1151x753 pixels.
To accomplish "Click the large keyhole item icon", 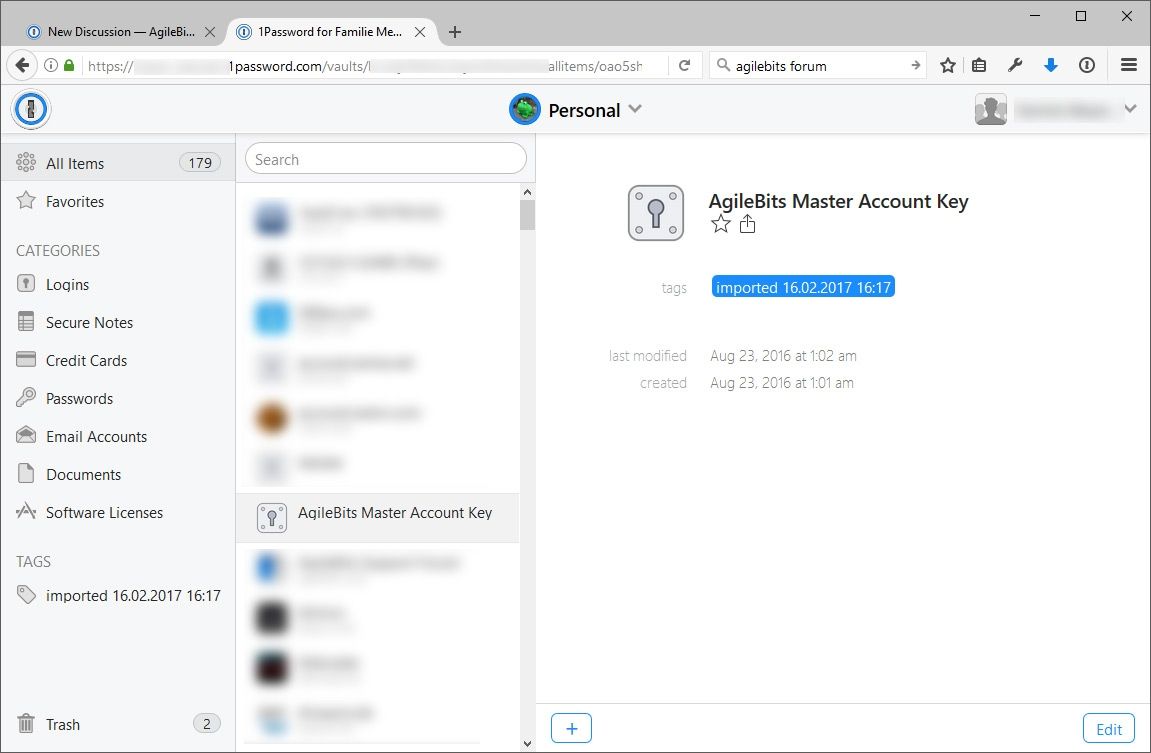I will (656, 213).
